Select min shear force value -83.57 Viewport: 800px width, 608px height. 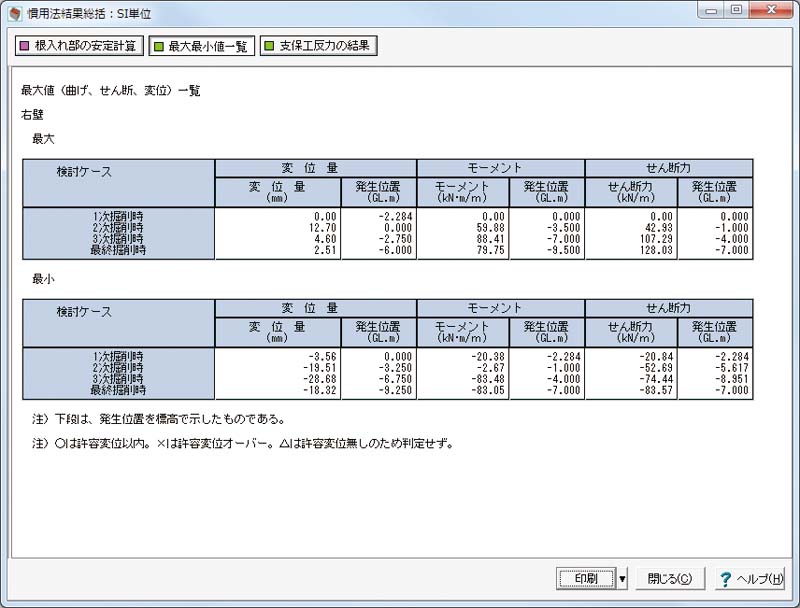click(x=656, y=390)
